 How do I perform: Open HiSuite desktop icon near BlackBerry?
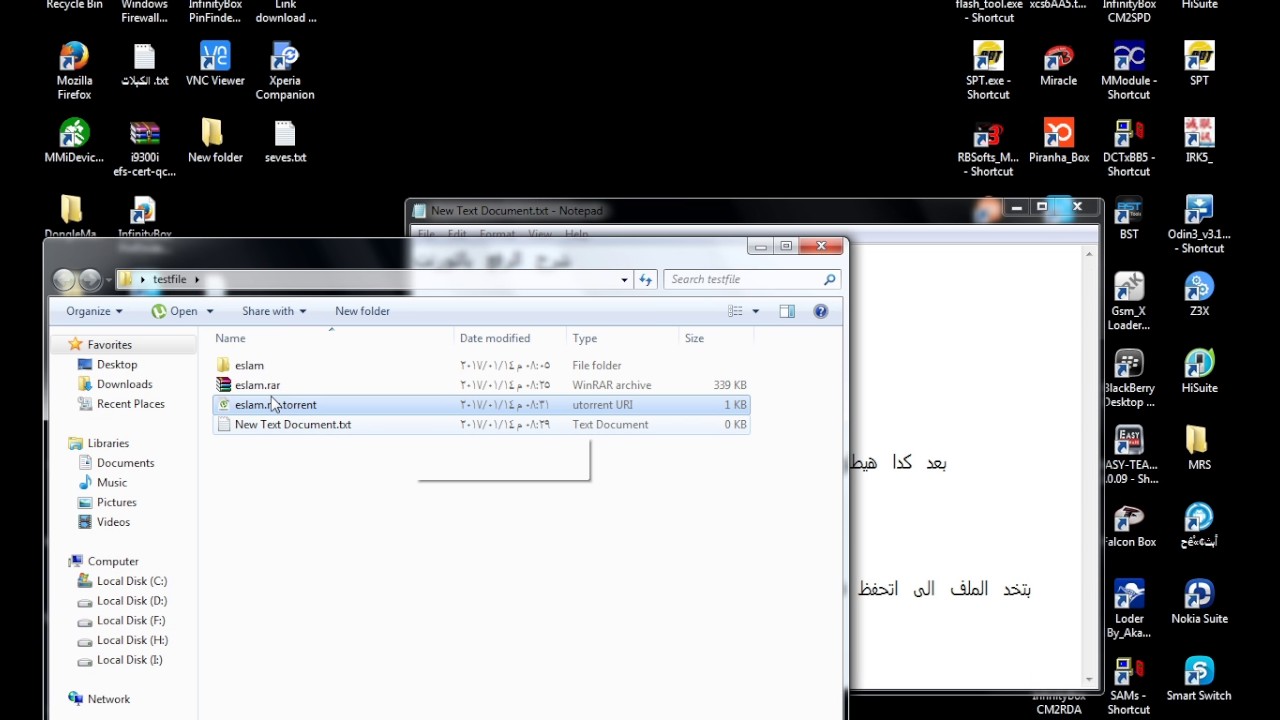1199,372
